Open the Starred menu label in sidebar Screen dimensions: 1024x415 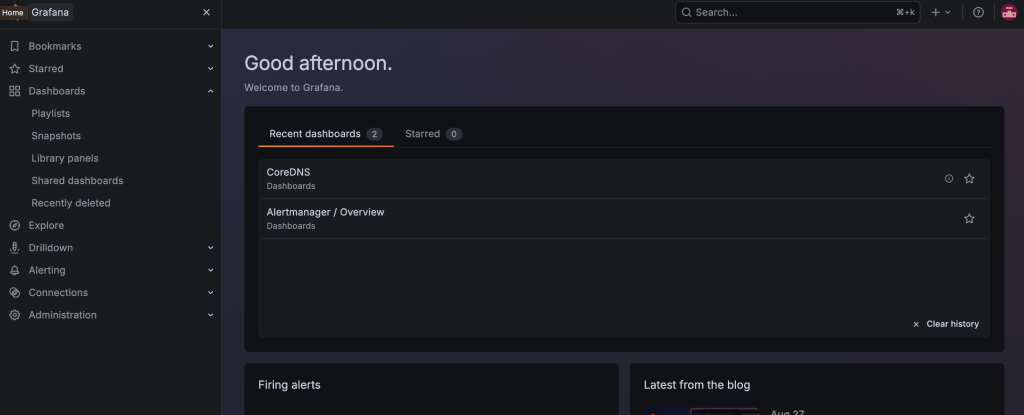tap(46, 69)
